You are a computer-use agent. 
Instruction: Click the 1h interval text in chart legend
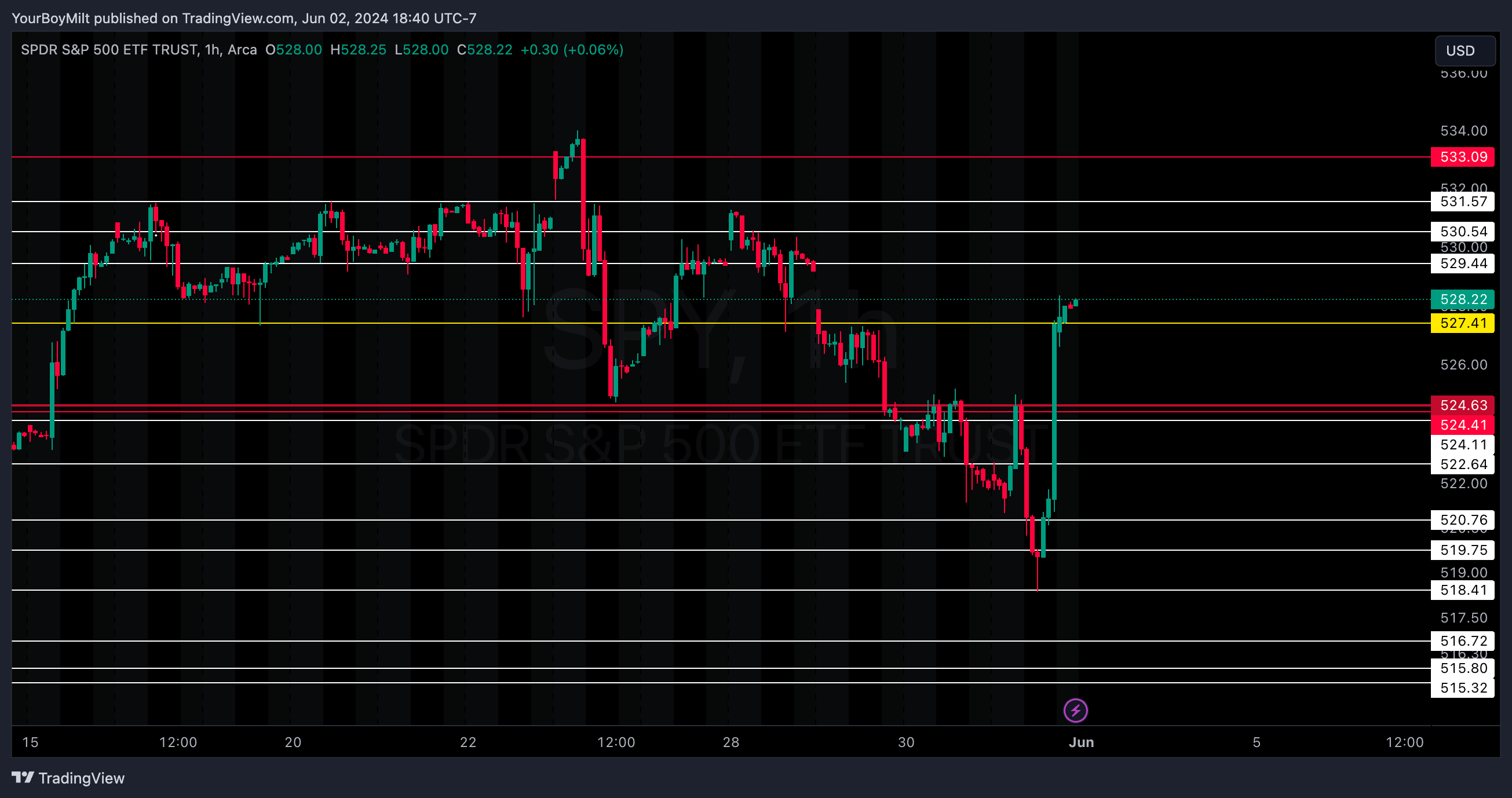coord(212,50)
